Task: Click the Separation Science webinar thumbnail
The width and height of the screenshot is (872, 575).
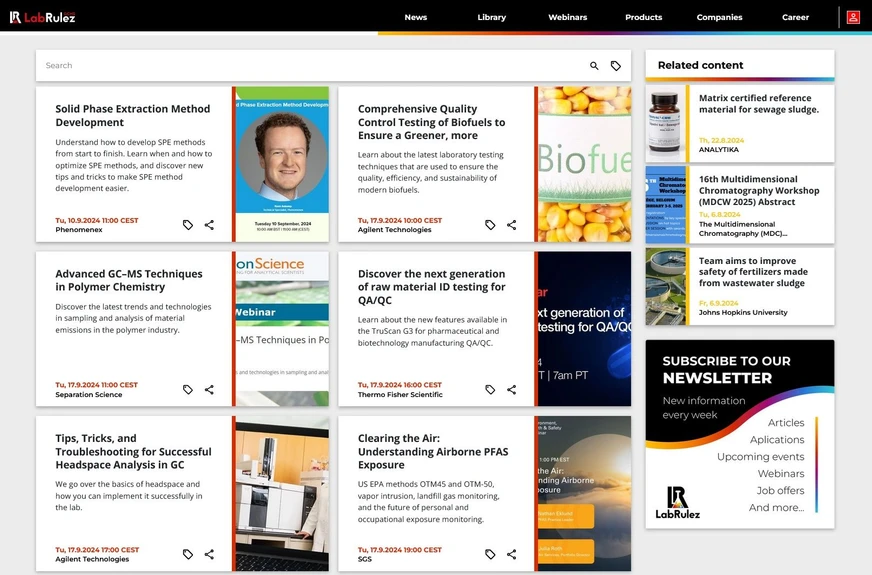Action: tap(283, 329)
